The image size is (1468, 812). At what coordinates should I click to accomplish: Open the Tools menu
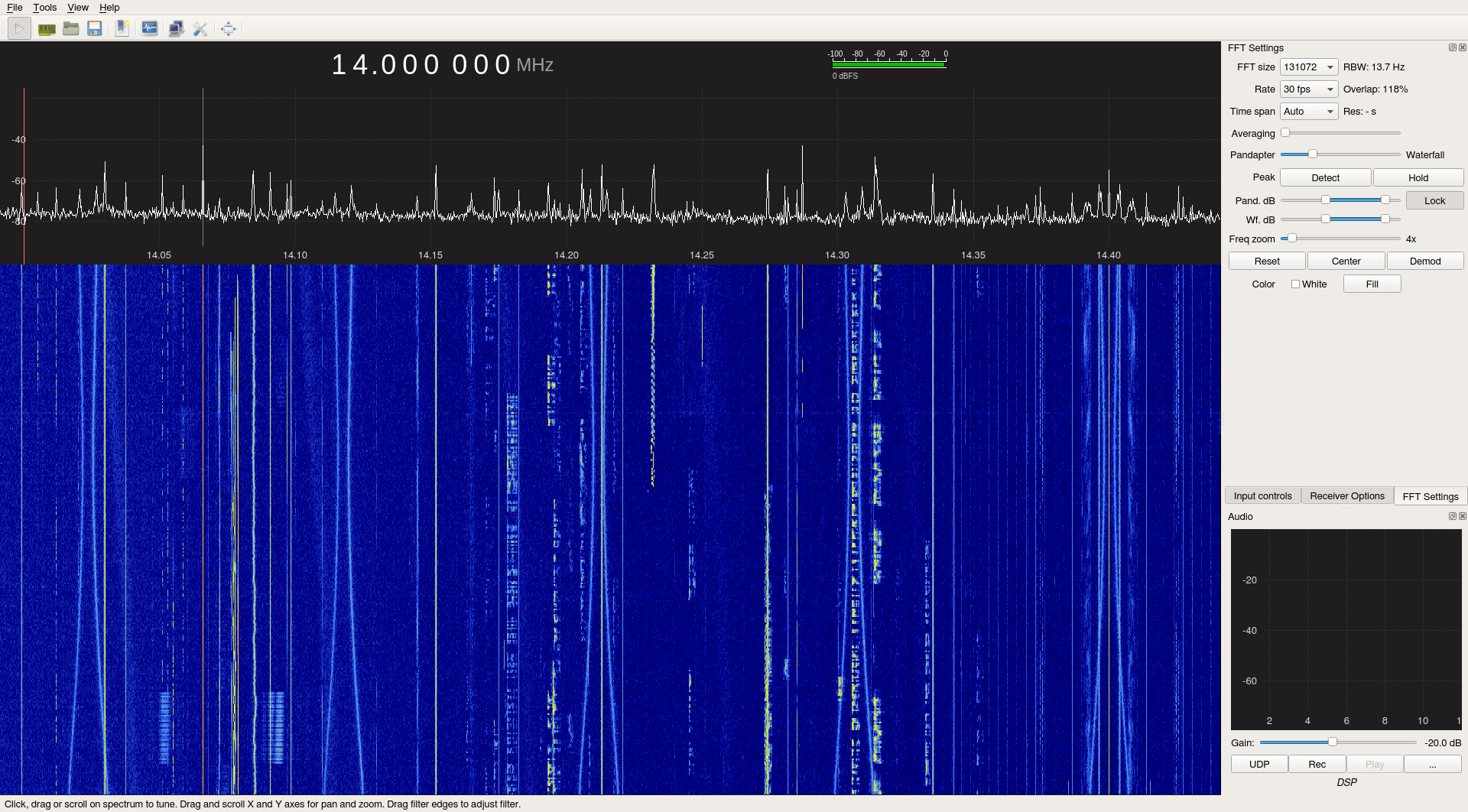pyautogui.click(x=45, y=8)
